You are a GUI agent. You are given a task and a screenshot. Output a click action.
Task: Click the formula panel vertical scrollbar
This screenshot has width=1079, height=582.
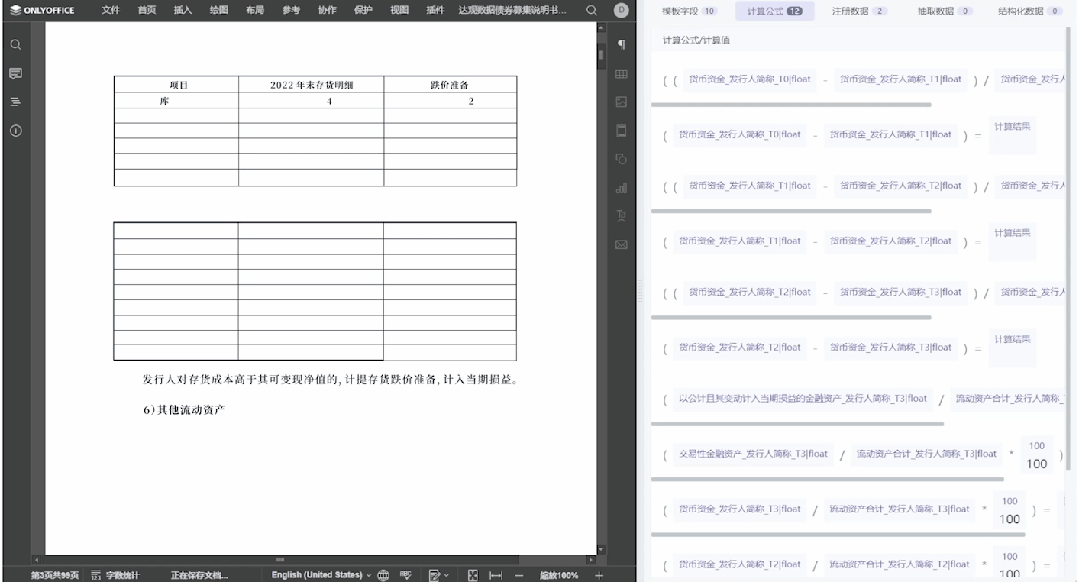1068,249
